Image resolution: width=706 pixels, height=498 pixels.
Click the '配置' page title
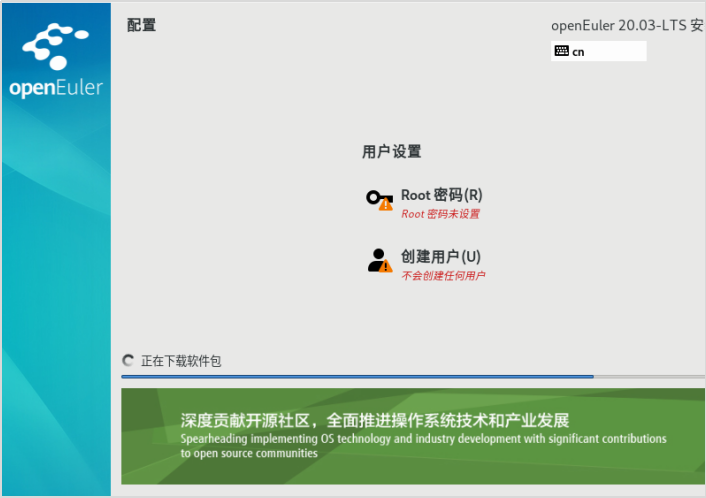(x=141, y=25)
